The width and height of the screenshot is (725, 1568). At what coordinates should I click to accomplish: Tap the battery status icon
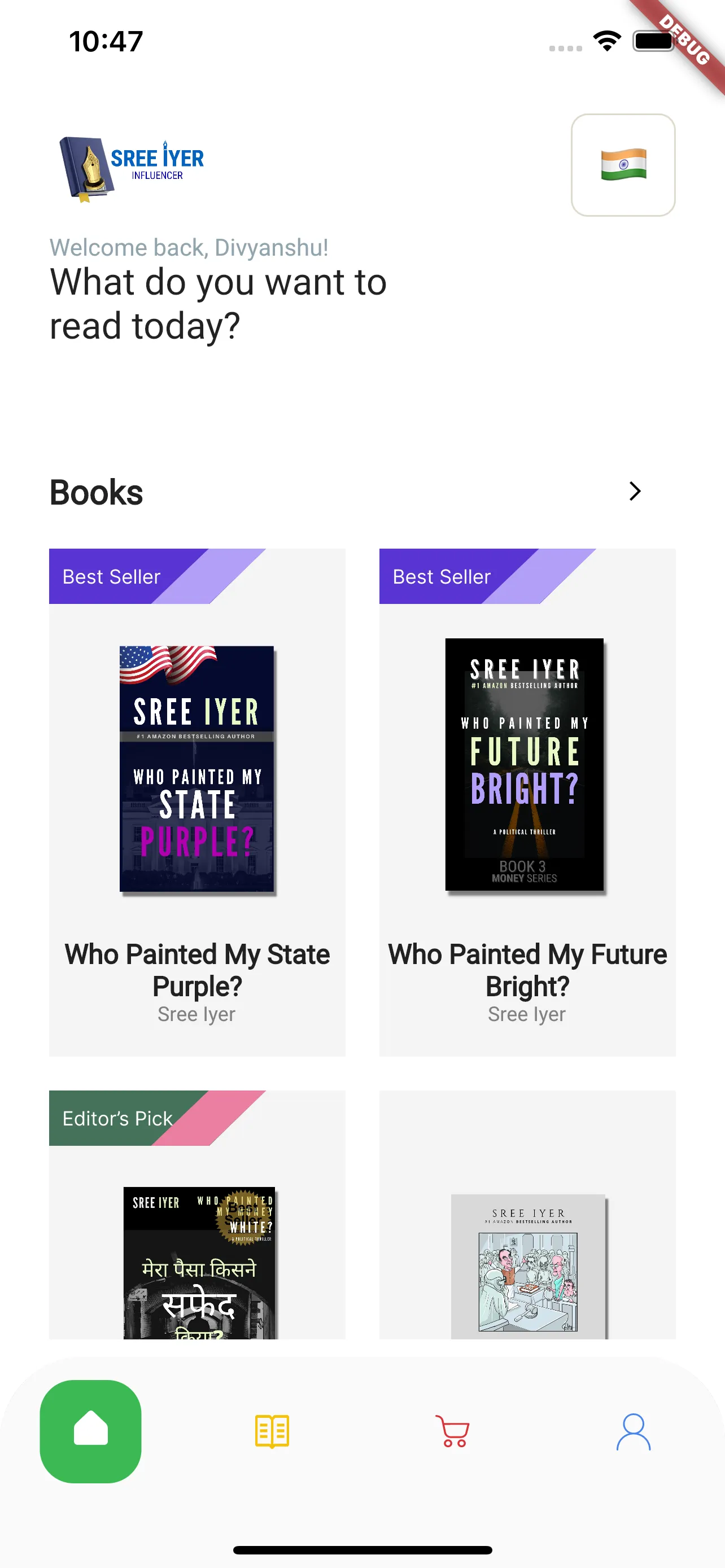pyautogui.click(x=654, y=41)
